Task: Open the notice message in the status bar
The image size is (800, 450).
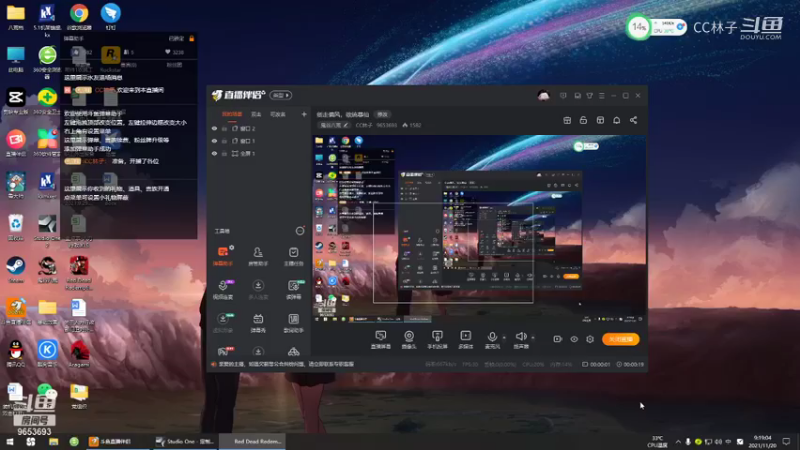Action: pyautogui.click(x=286, y=364)
